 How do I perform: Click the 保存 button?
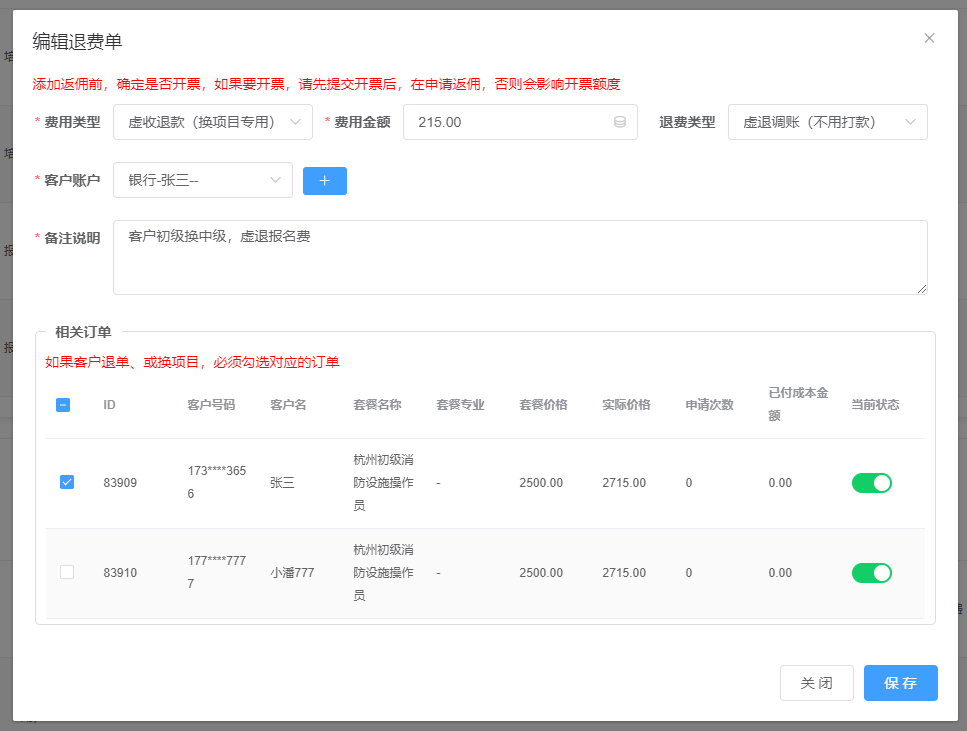[900, 683]
